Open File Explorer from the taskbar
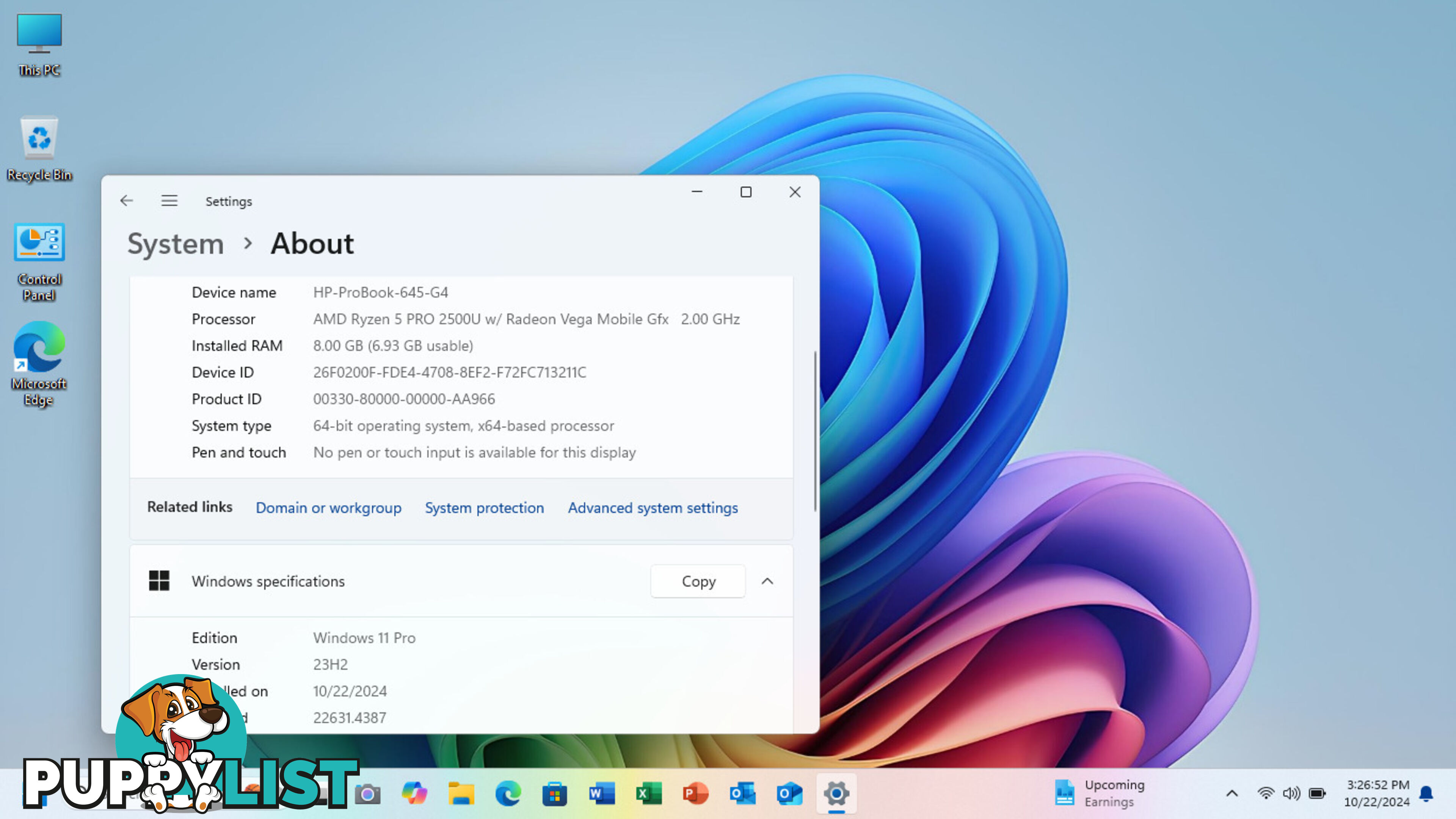 click(x=461, y=794)
